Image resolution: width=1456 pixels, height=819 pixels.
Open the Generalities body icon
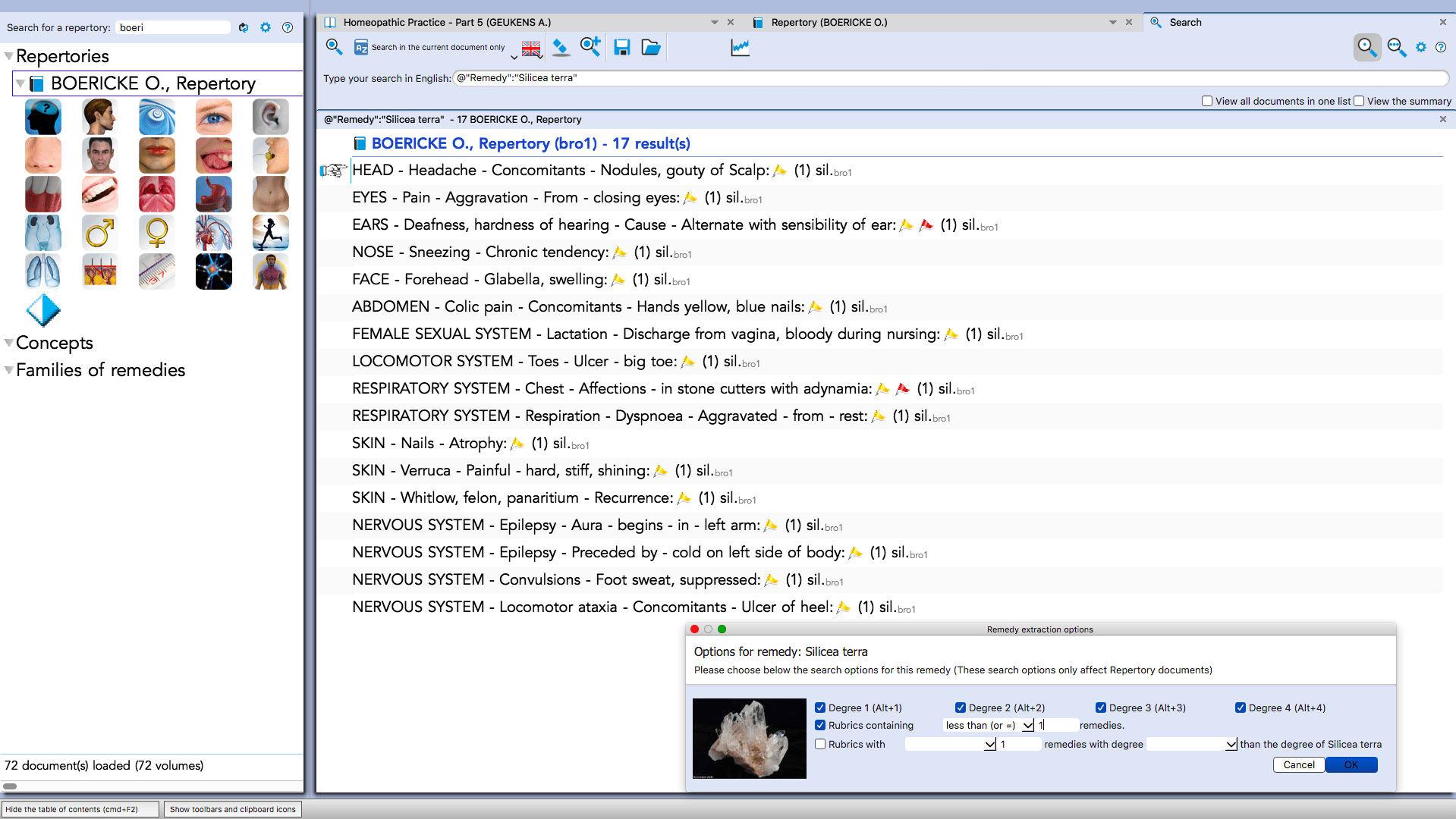271,271
